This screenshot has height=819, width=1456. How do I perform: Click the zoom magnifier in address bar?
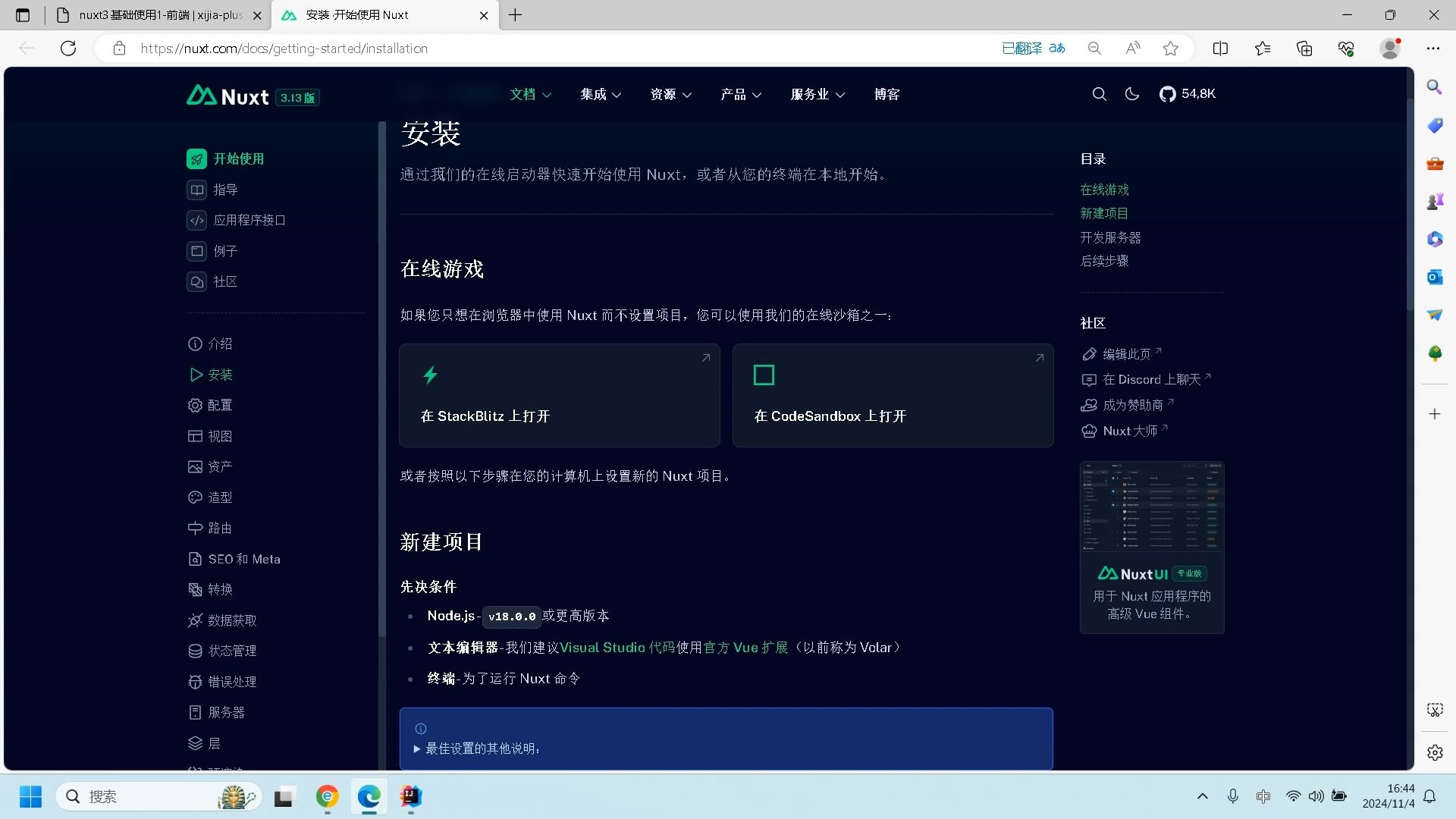click(x=1094, y=49)
